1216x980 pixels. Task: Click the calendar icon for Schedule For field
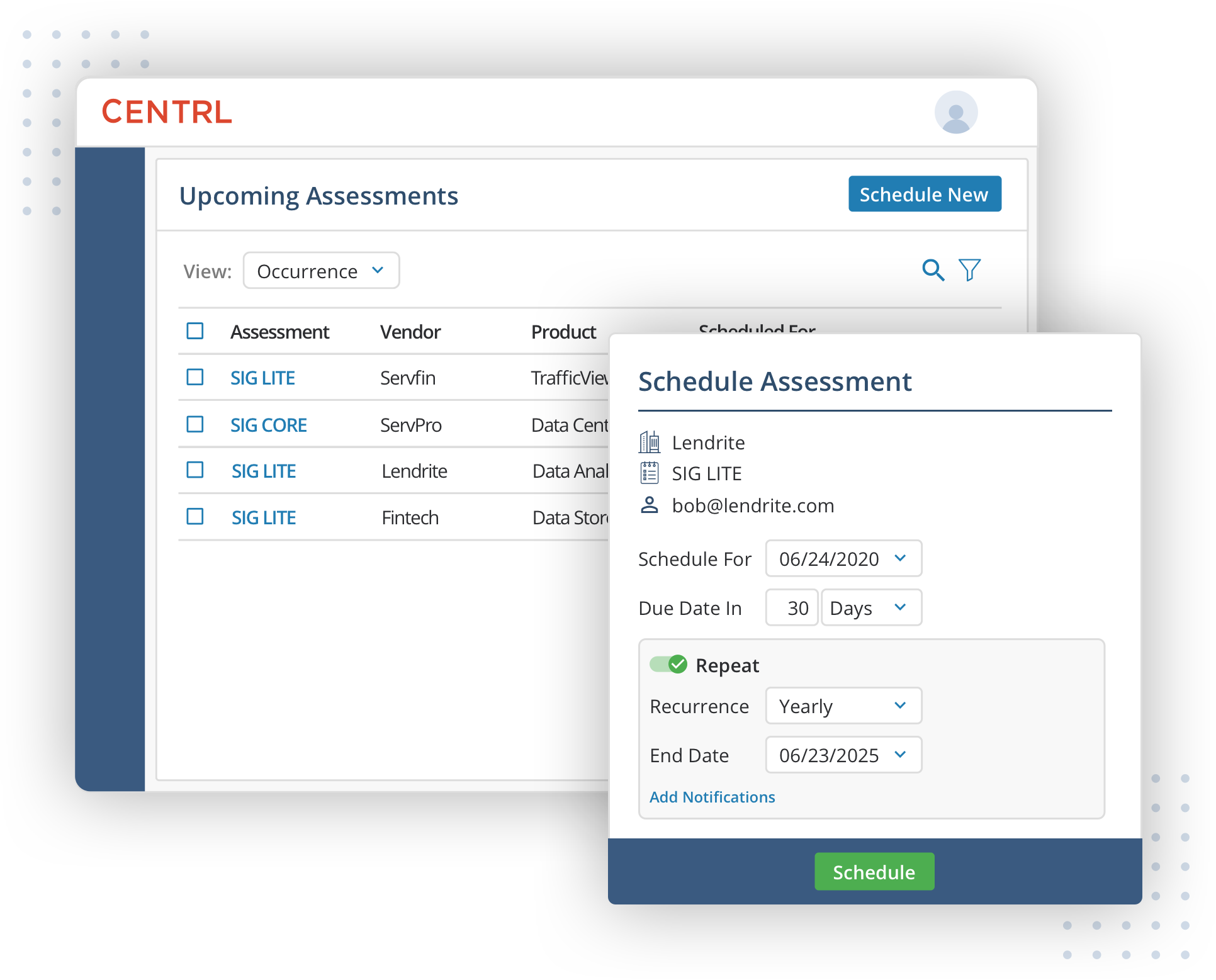[x=899, y=557]
